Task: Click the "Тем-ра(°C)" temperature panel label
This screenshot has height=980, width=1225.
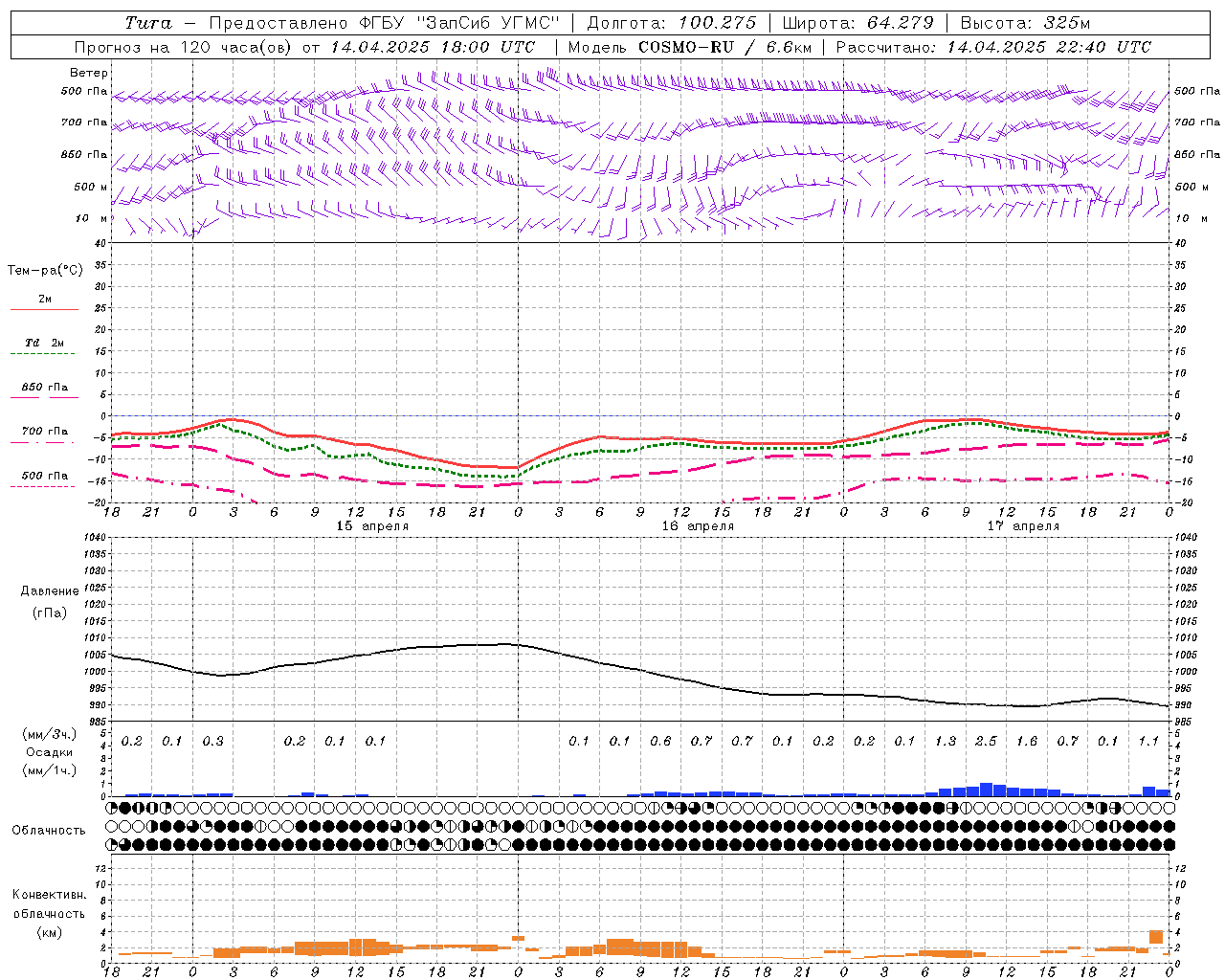Action: pos(45,271)
